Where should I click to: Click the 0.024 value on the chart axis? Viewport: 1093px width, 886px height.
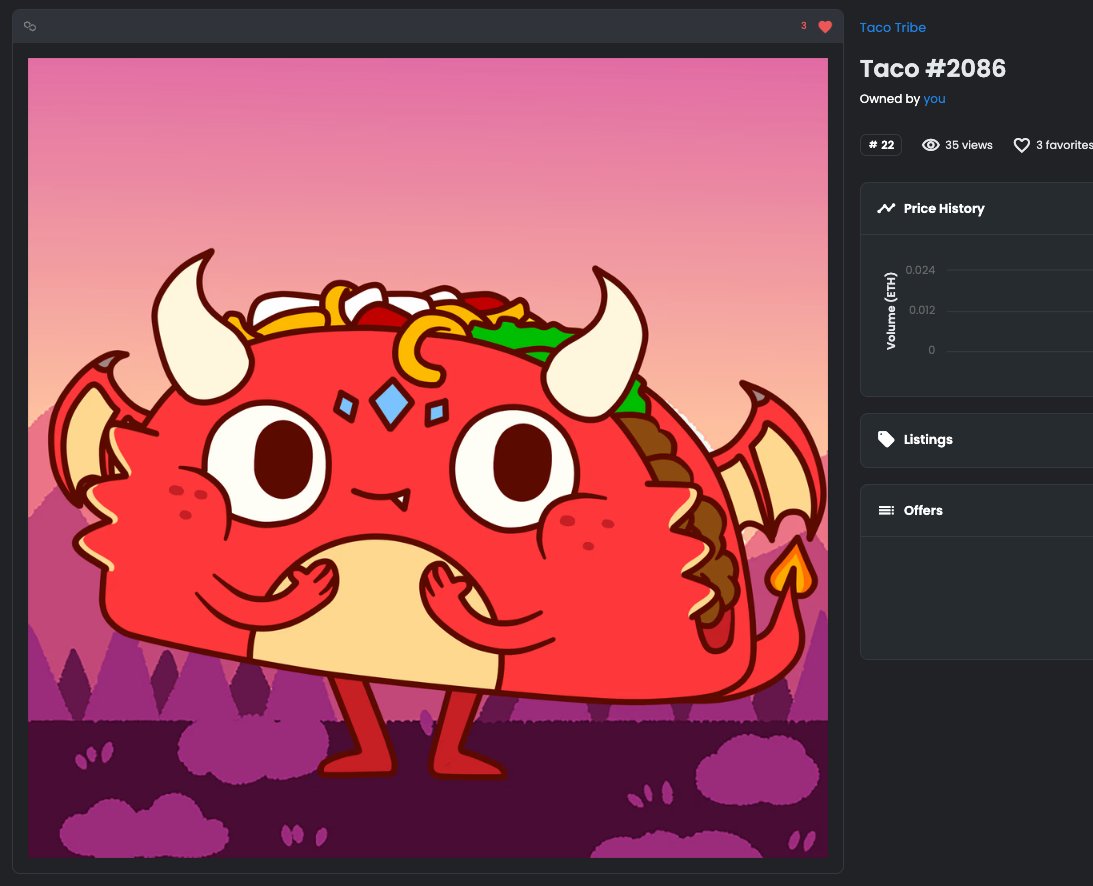[920, 270]
